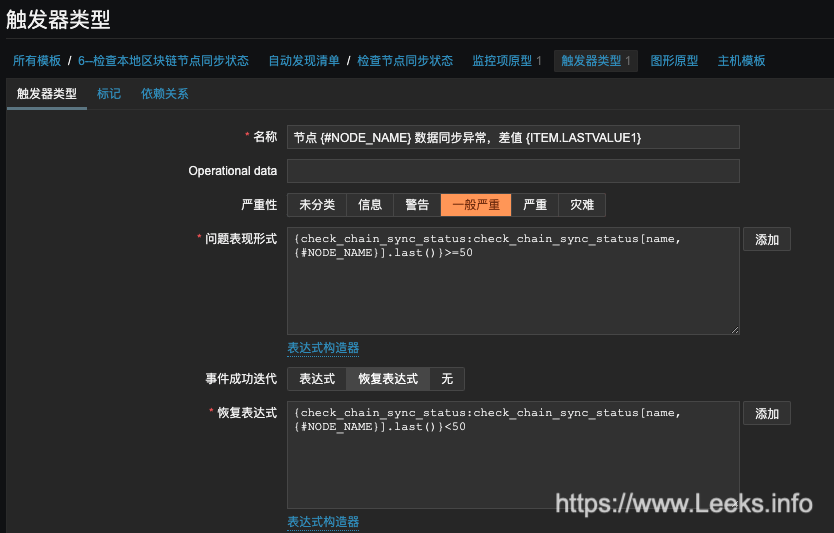The height and width of the screenshot is (533, 834).
Task: Set severity to 未分类
Action: [x=317, y=205]
